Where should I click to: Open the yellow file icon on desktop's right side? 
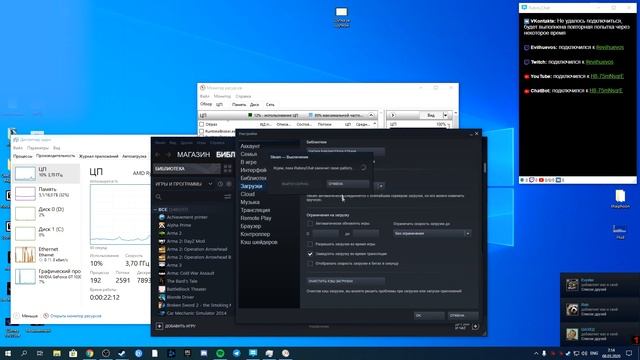620,199
